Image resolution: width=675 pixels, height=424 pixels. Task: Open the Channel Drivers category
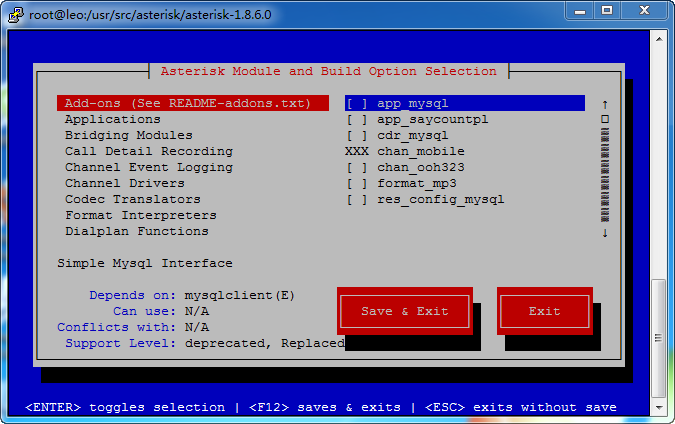point(125,183)
